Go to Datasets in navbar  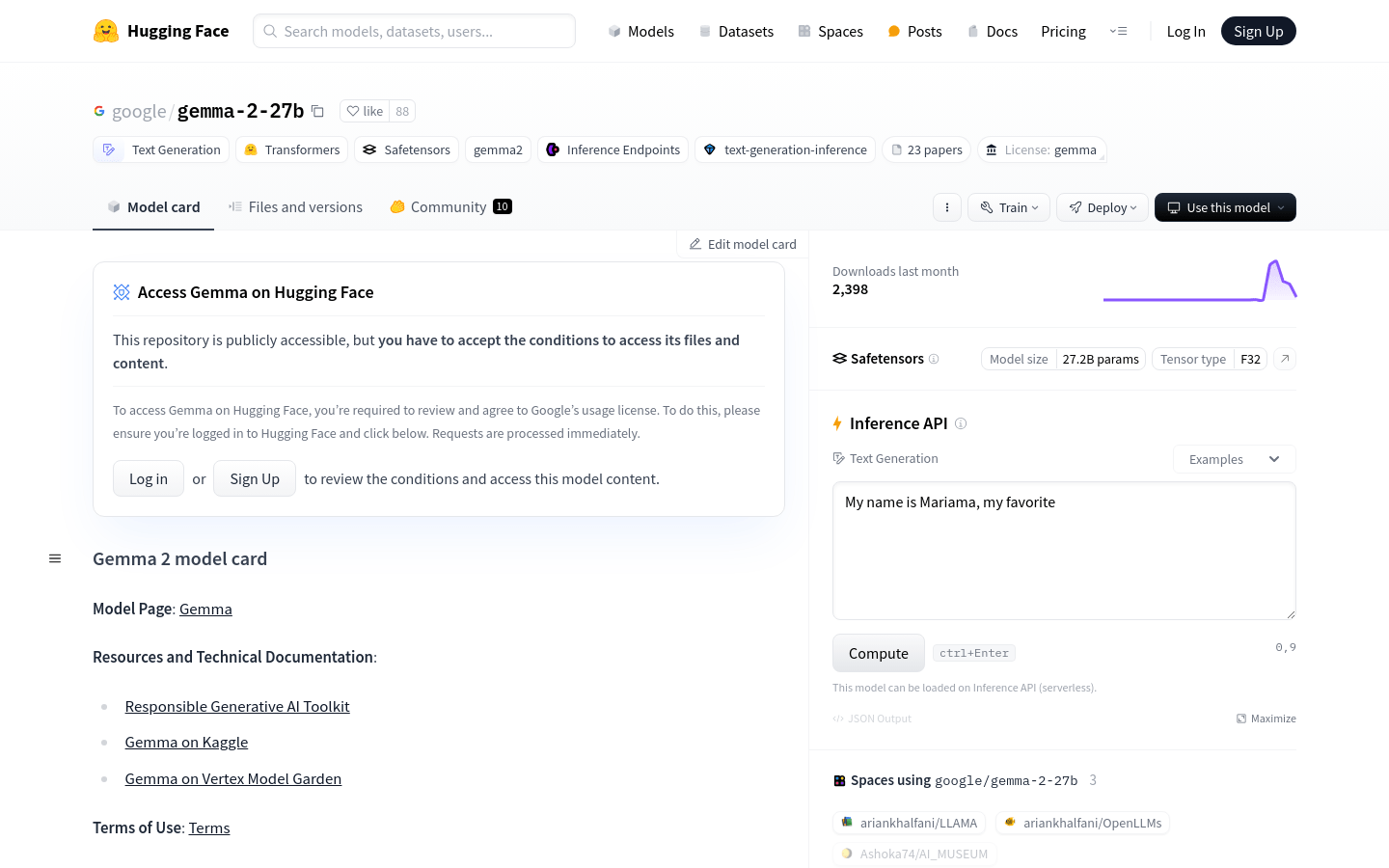[x=736, y=31]
